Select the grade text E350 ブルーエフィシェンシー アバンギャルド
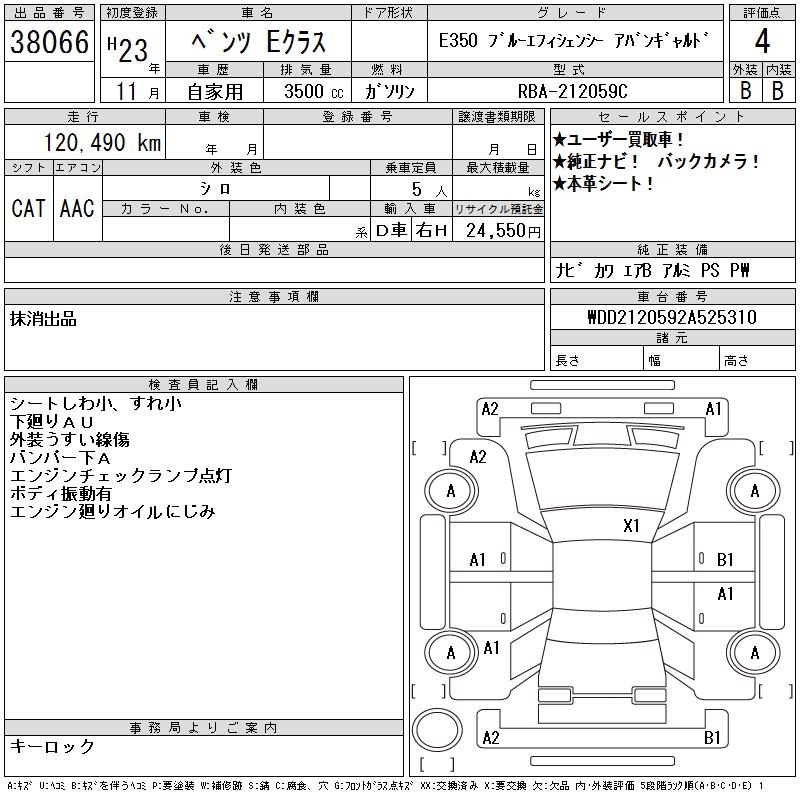The height and width of the screenshot is (800, 800). coord(574,40)
